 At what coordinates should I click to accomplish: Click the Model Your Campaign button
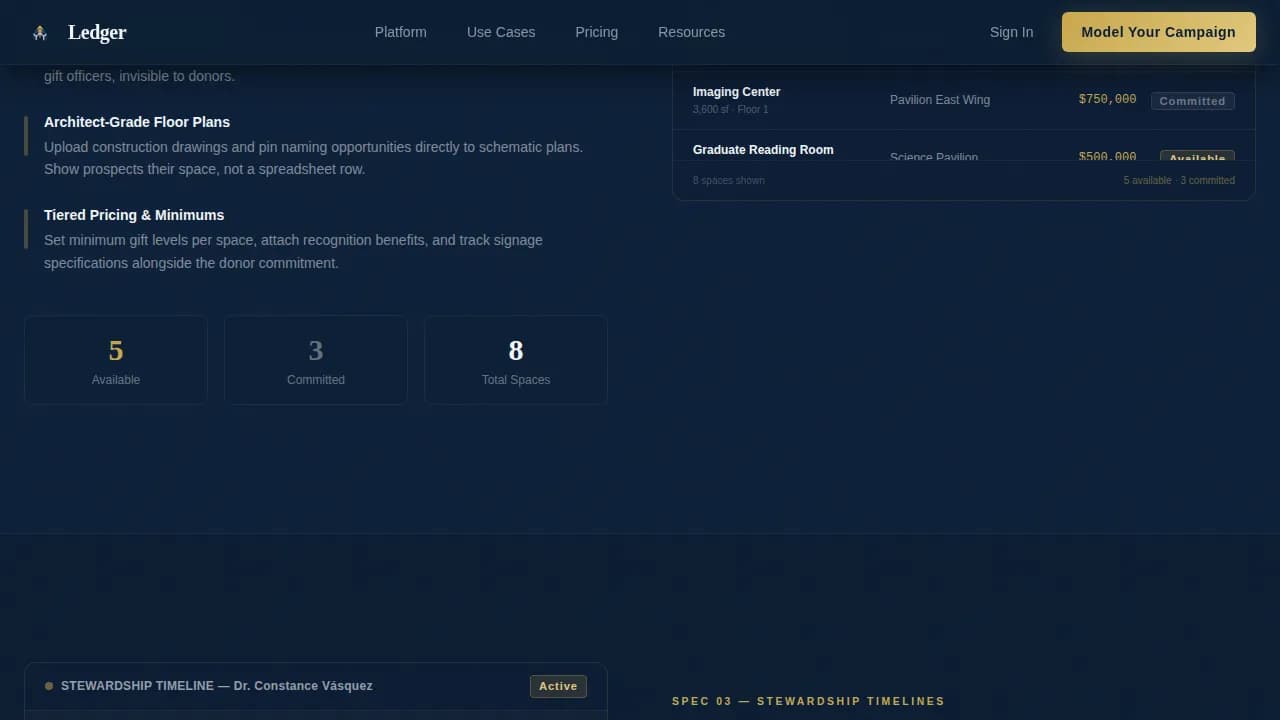(1158, 32)
